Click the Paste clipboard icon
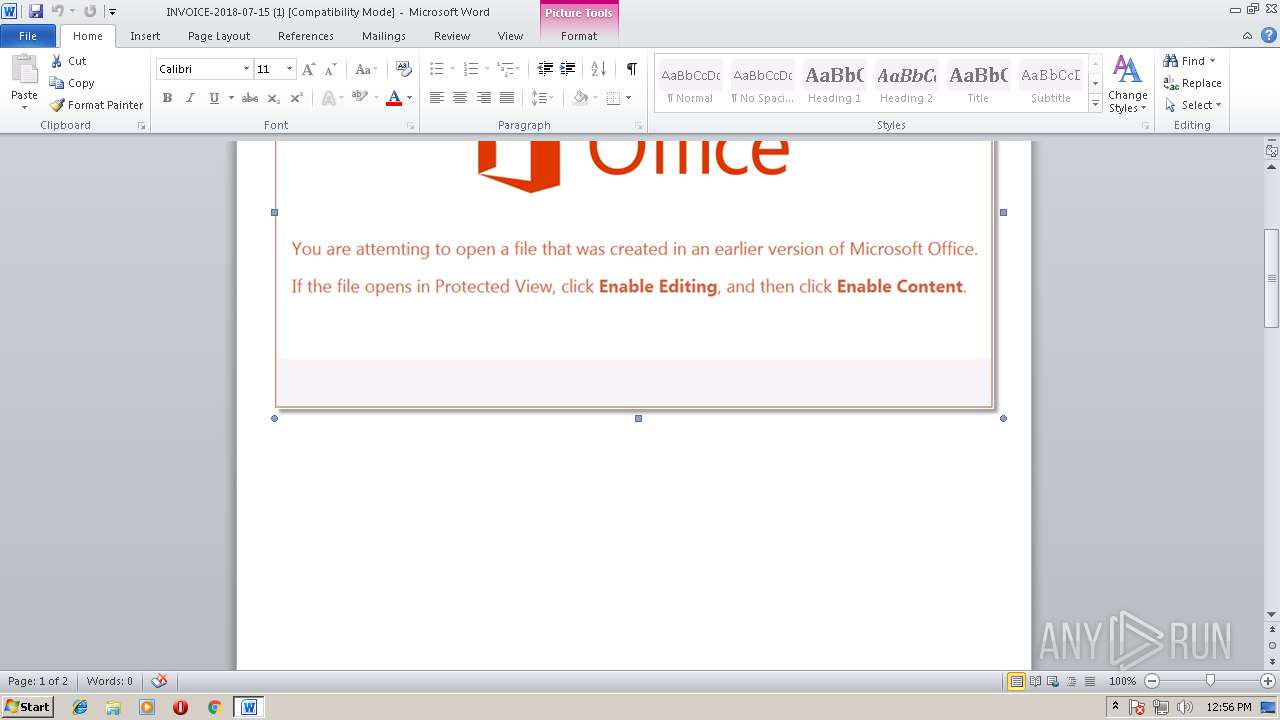Screen dimensions: 1280x720 click(24, 72)
